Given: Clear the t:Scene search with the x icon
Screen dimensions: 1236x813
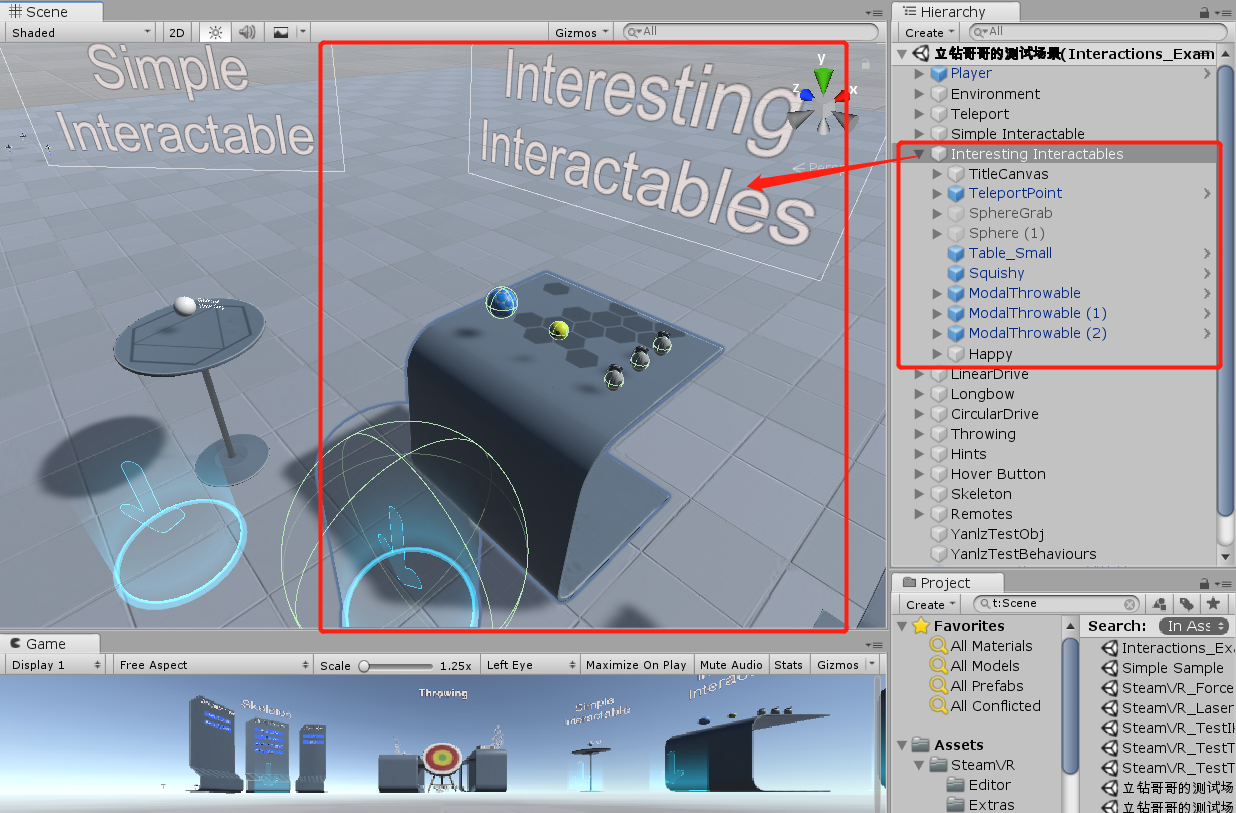Looking at the screenshot, I should coord(1130,603).
